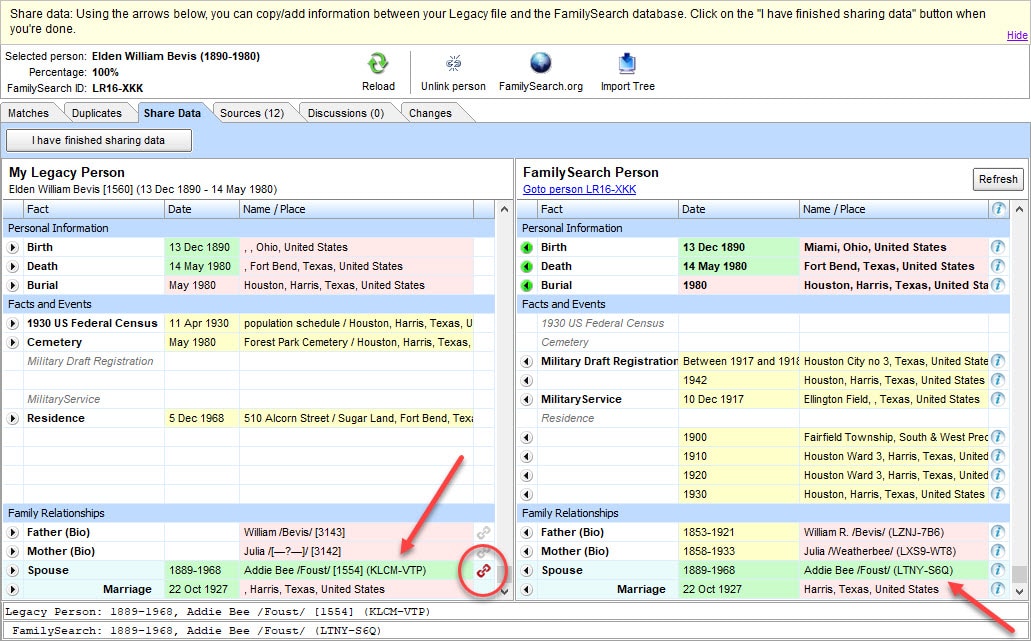Copy FamilySearch 1930 Houston residence arrow
Viewport: 1031px width, 641px height.
[x=527, y=495]
